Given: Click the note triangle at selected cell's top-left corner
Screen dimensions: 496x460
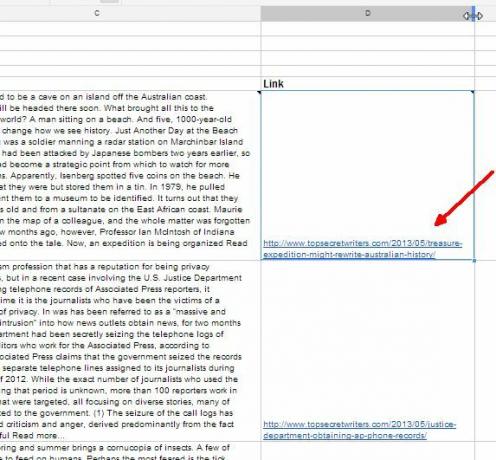Looking at the screenshot, I should pyautogui.click(x=259, y=93).
